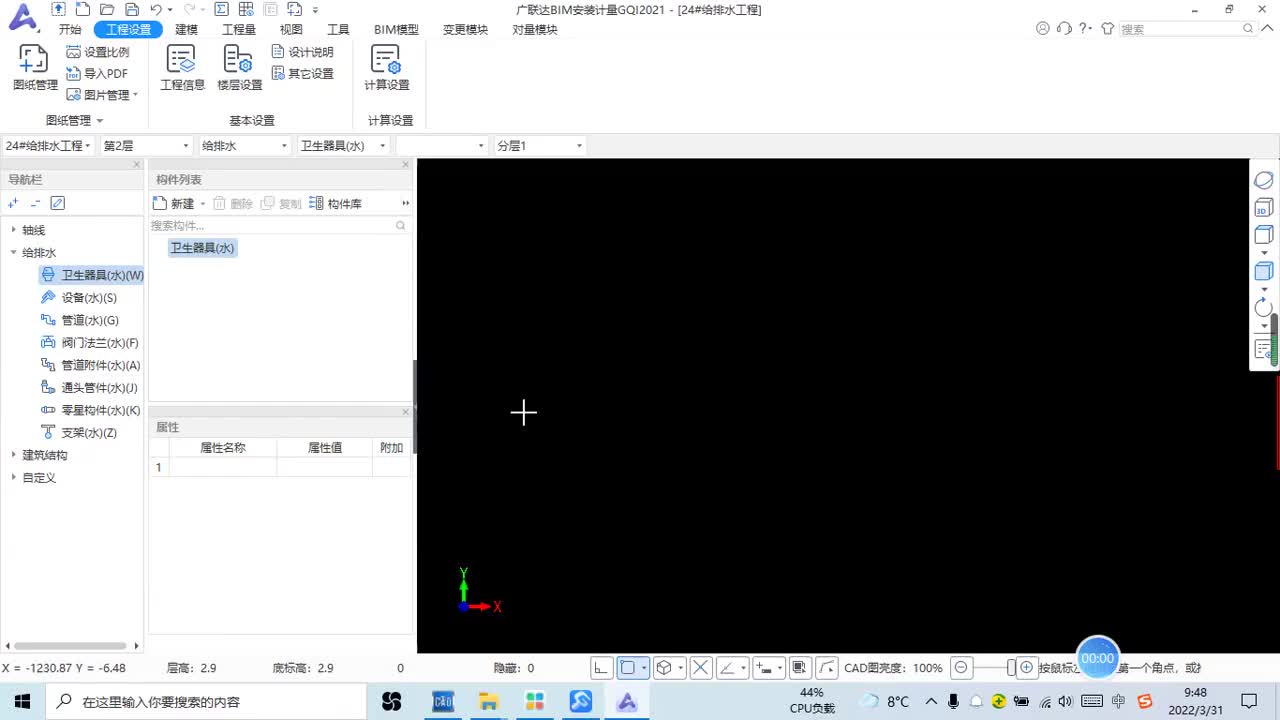Viewport: 1280px width, 720px height.
Task: Switch to the 视图 ribbon tab
Action: pyautogui.click(x=291, y=30)
